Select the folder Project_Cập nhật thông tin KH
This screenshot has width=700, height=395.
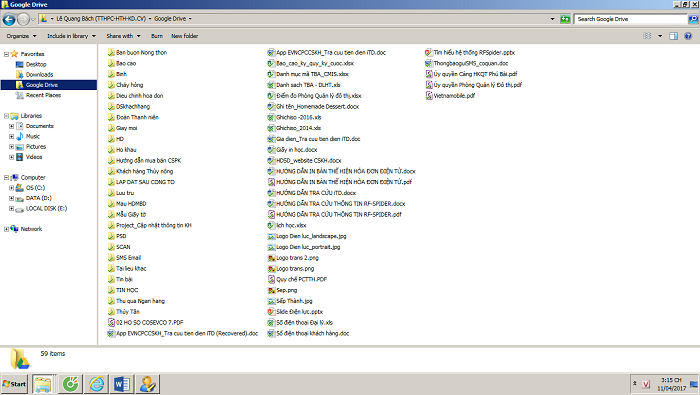[x=154, y=225]
